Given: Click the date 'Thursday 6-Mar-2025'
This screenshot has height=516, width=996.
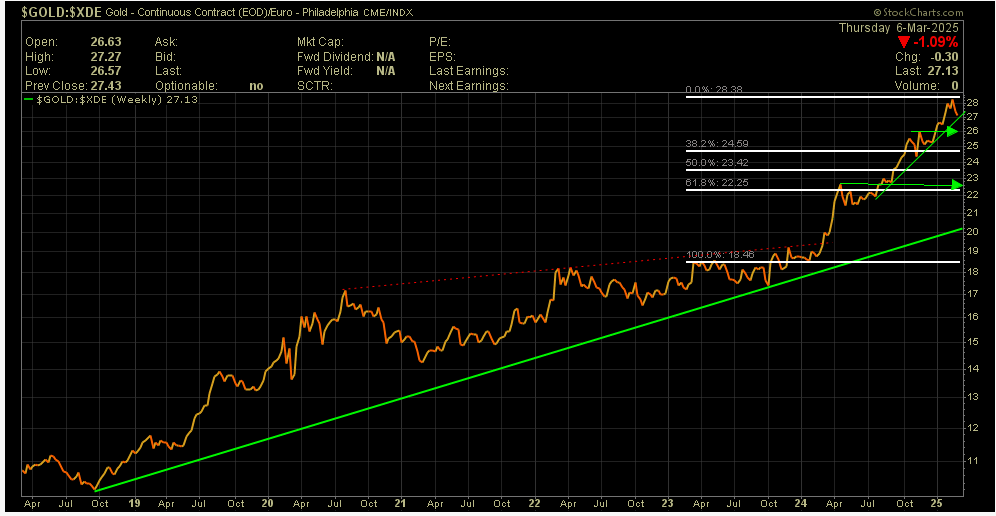Looking at the screenshot, I should tap(898, 28).
